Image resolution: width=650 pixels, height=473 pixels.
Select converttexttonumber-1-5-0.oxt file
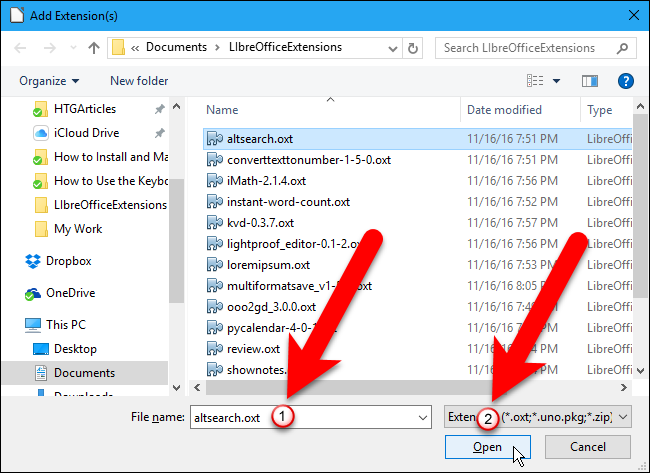click(418, 160)
